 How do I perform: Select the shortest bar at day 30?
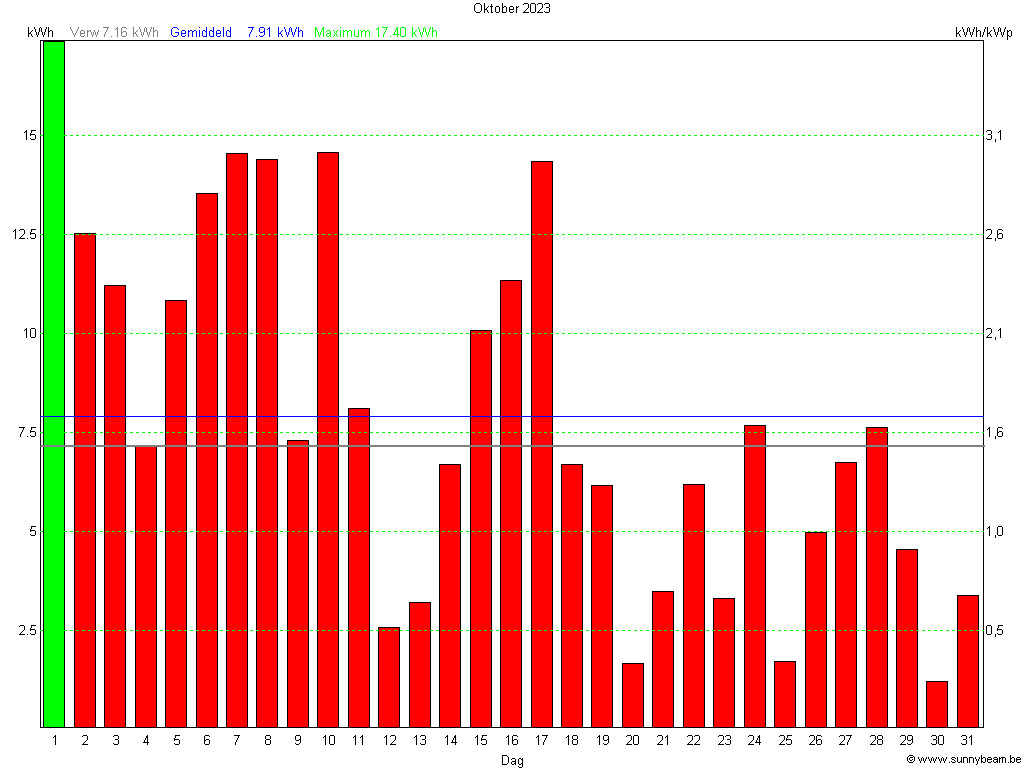click(937, 704)
